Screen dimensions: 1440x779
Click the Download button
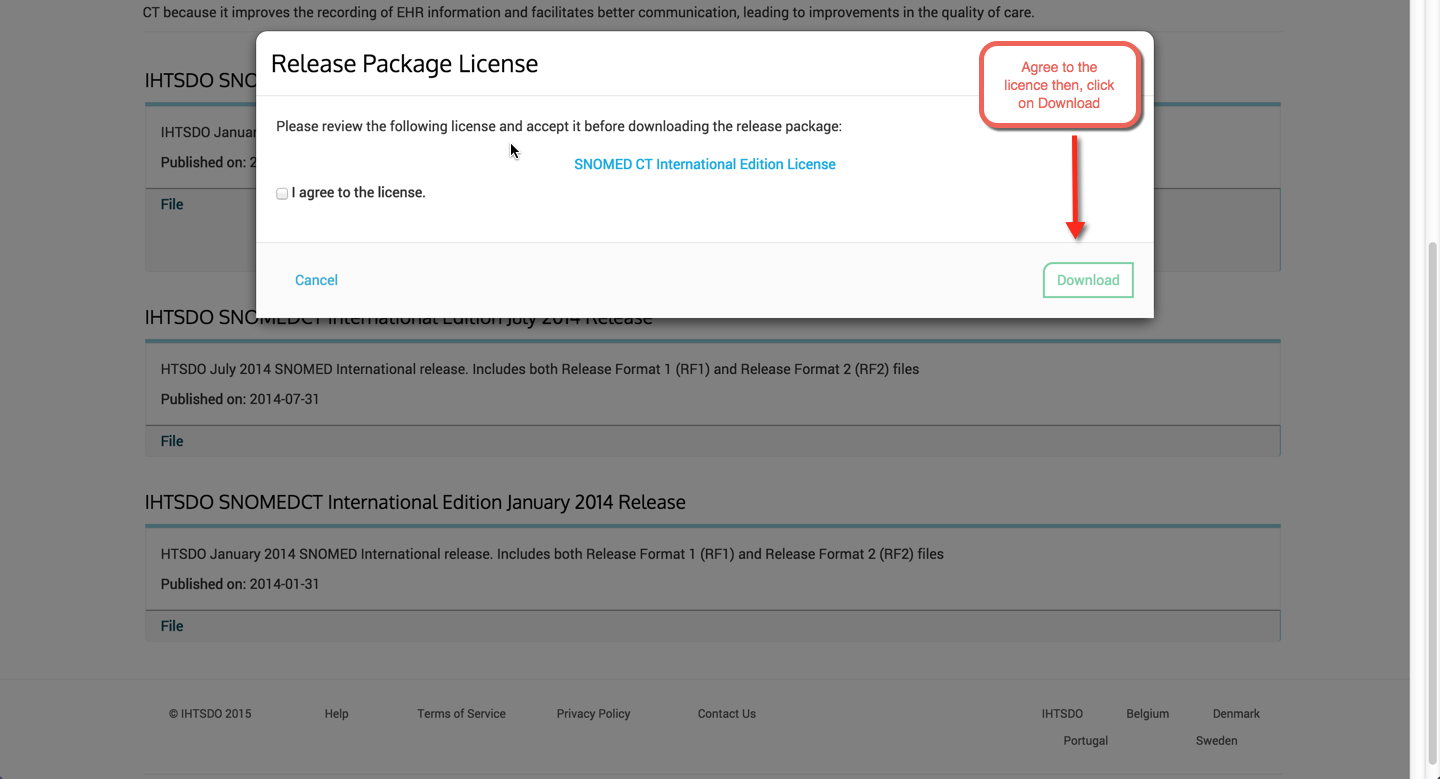click(x=1088, y=280)
